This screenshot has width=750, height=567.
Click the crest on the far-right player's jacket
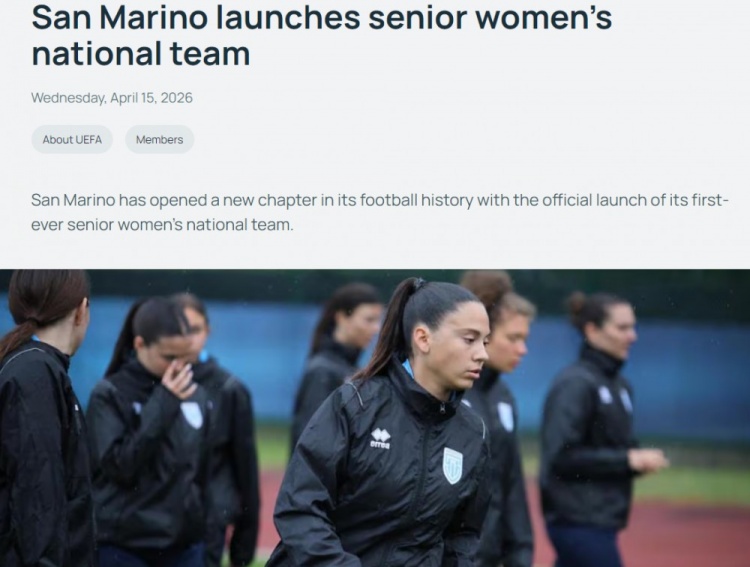[626, 400]
